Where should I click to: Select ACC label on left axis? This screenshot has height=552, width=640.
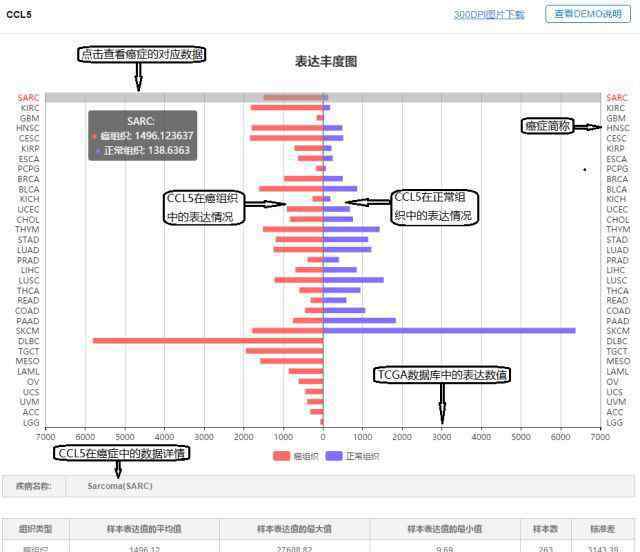point(31,412)
